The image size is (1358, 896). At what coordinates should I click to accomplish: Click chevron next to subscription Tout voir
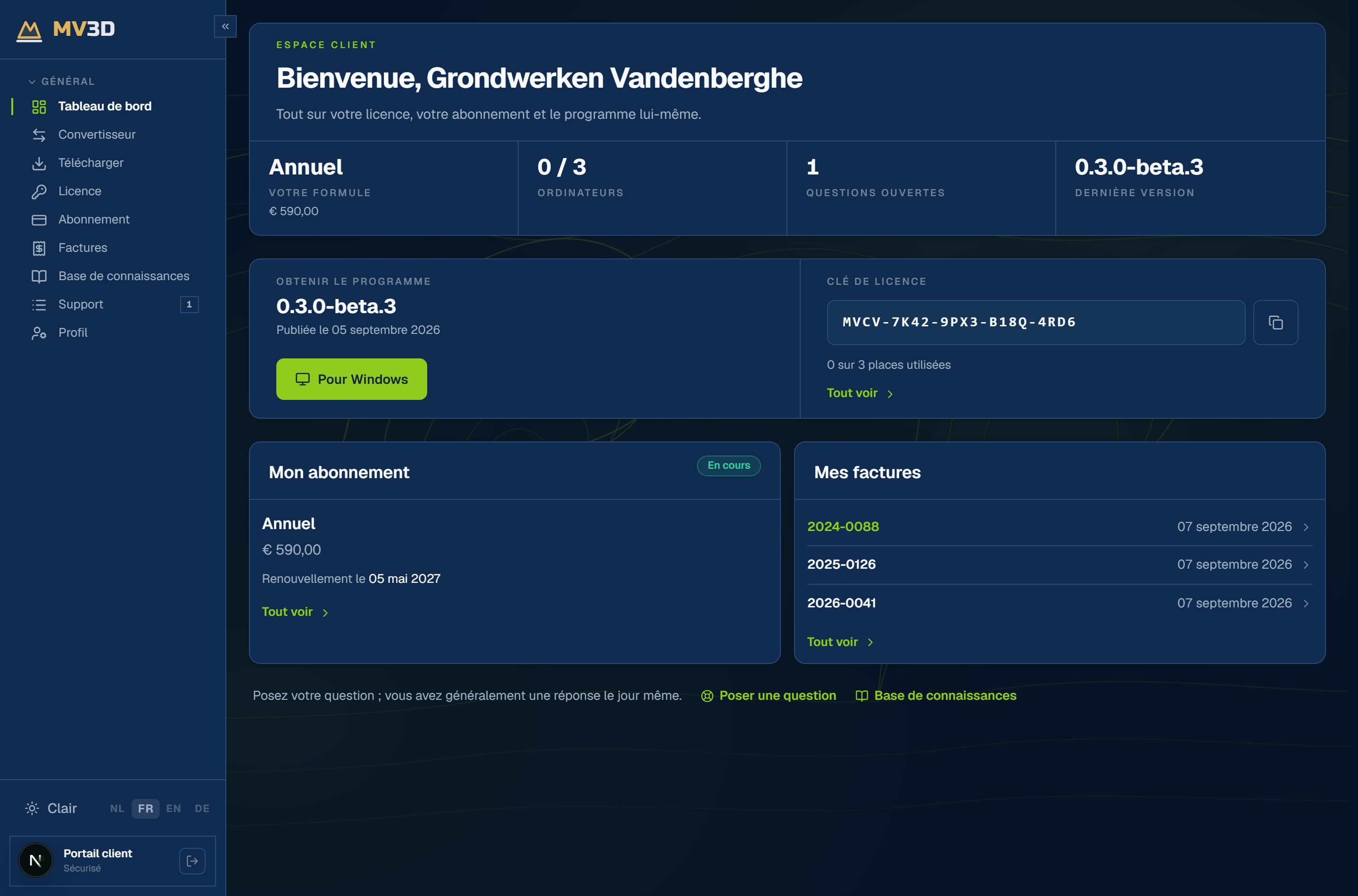click(x=325, y=613)
